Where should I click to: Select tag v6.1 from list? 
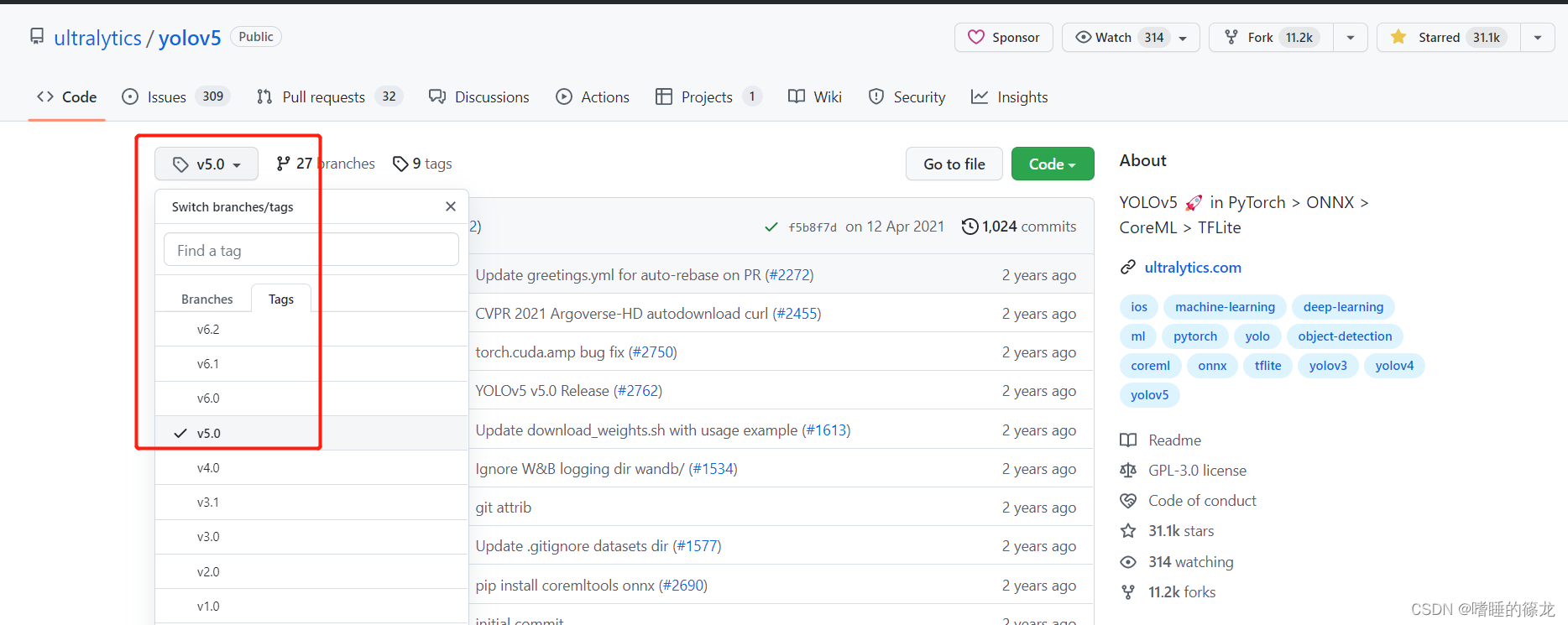[x=311, y=364]
